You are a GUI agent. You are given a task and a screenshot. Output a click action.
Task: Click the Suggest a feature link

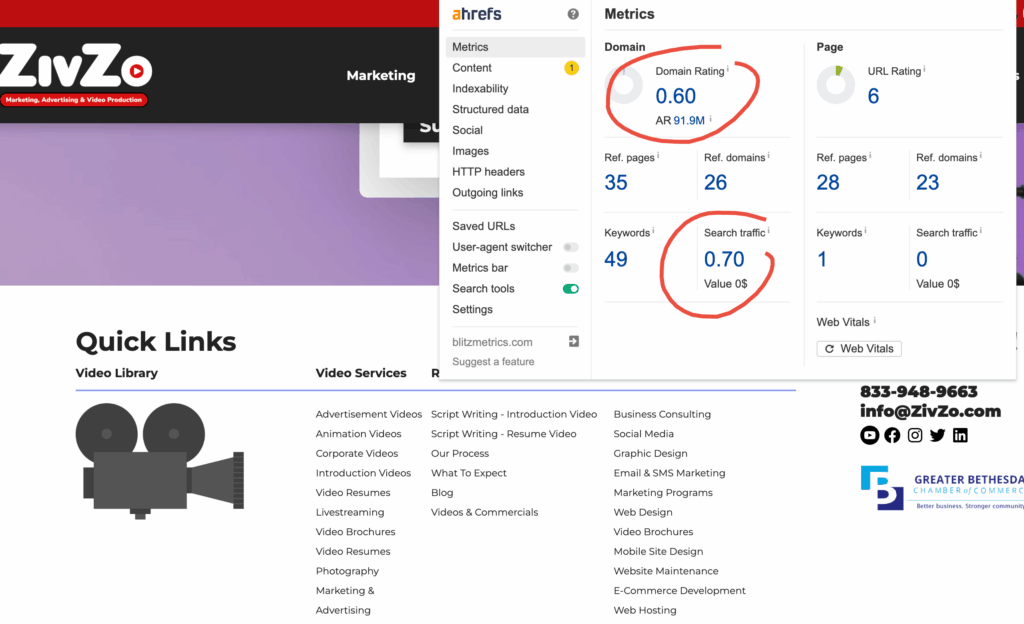(493, 362)
